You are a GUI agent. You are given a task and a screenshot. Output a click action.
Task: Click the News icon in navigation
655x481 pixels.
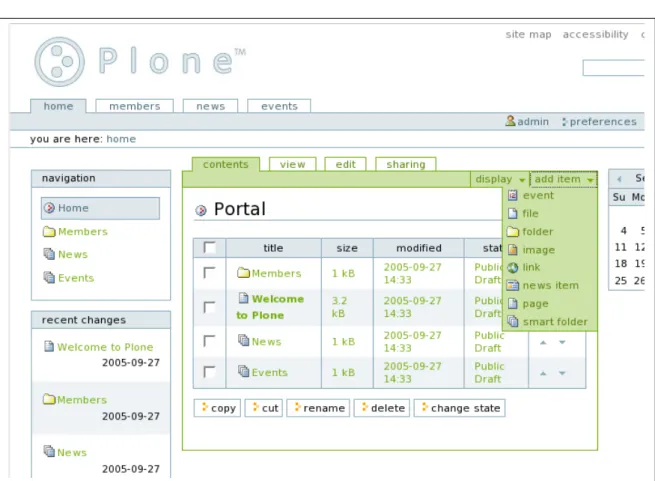49,254
